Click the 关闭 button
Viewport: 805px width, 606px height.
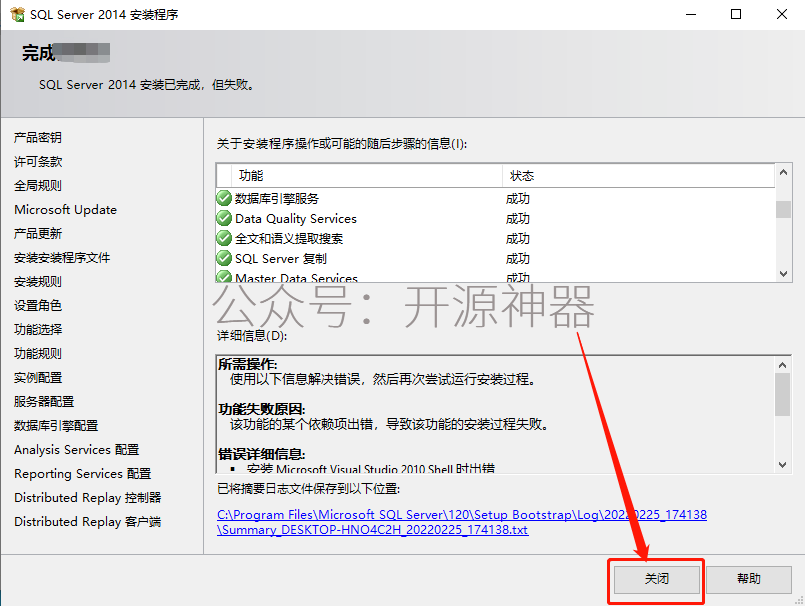click(x=657, y=579)
